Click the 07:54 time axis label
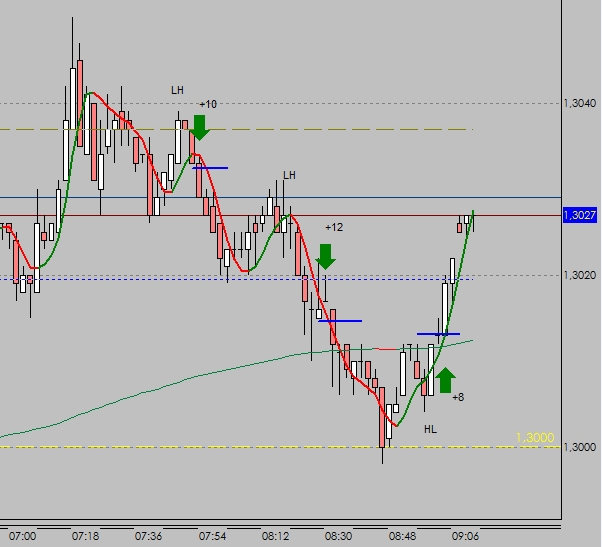Image resolution: width=602 pixels, height=547 pixels. pyautogui.click(x=212, y=536)
